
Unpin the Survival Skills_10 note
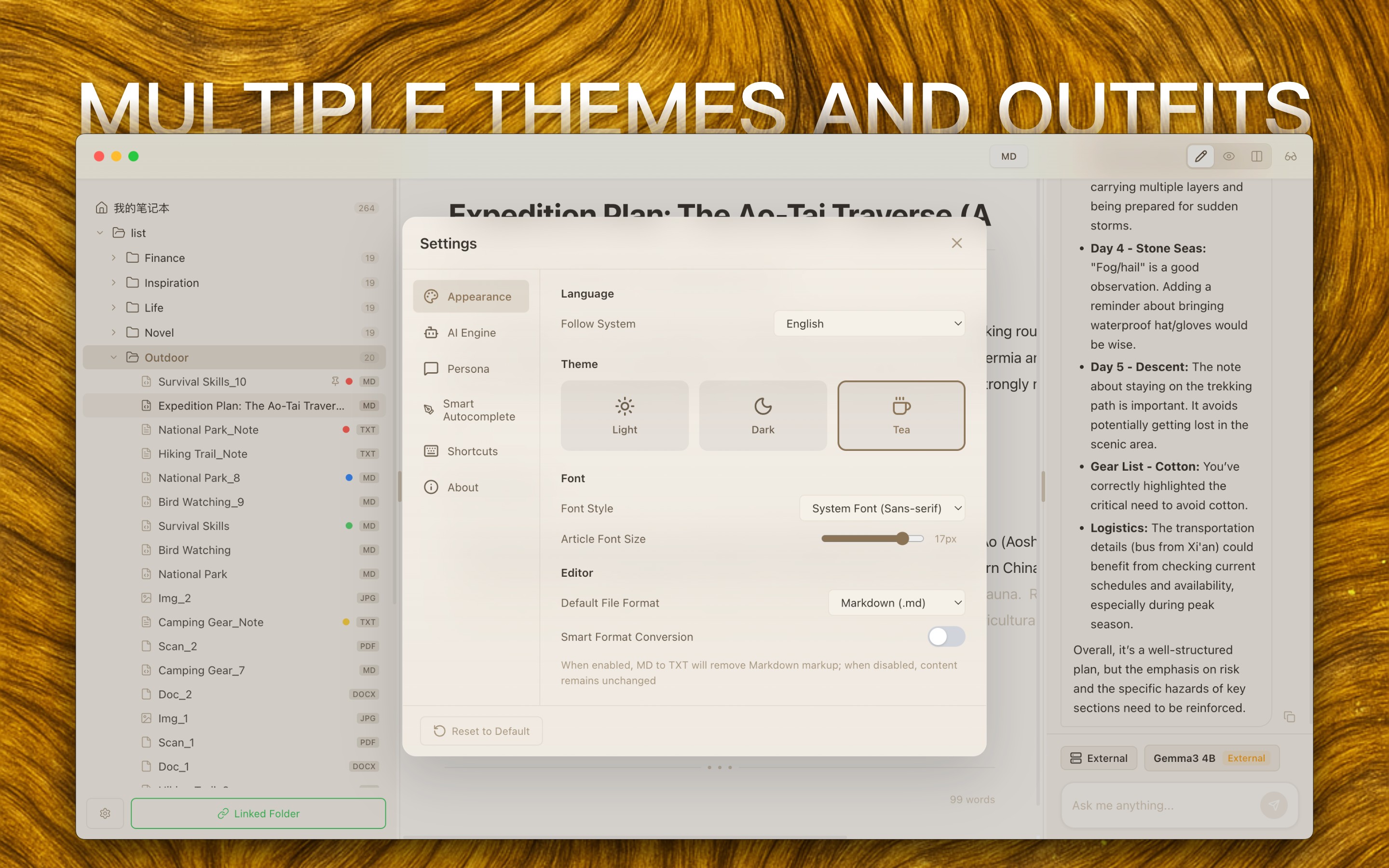335,380
